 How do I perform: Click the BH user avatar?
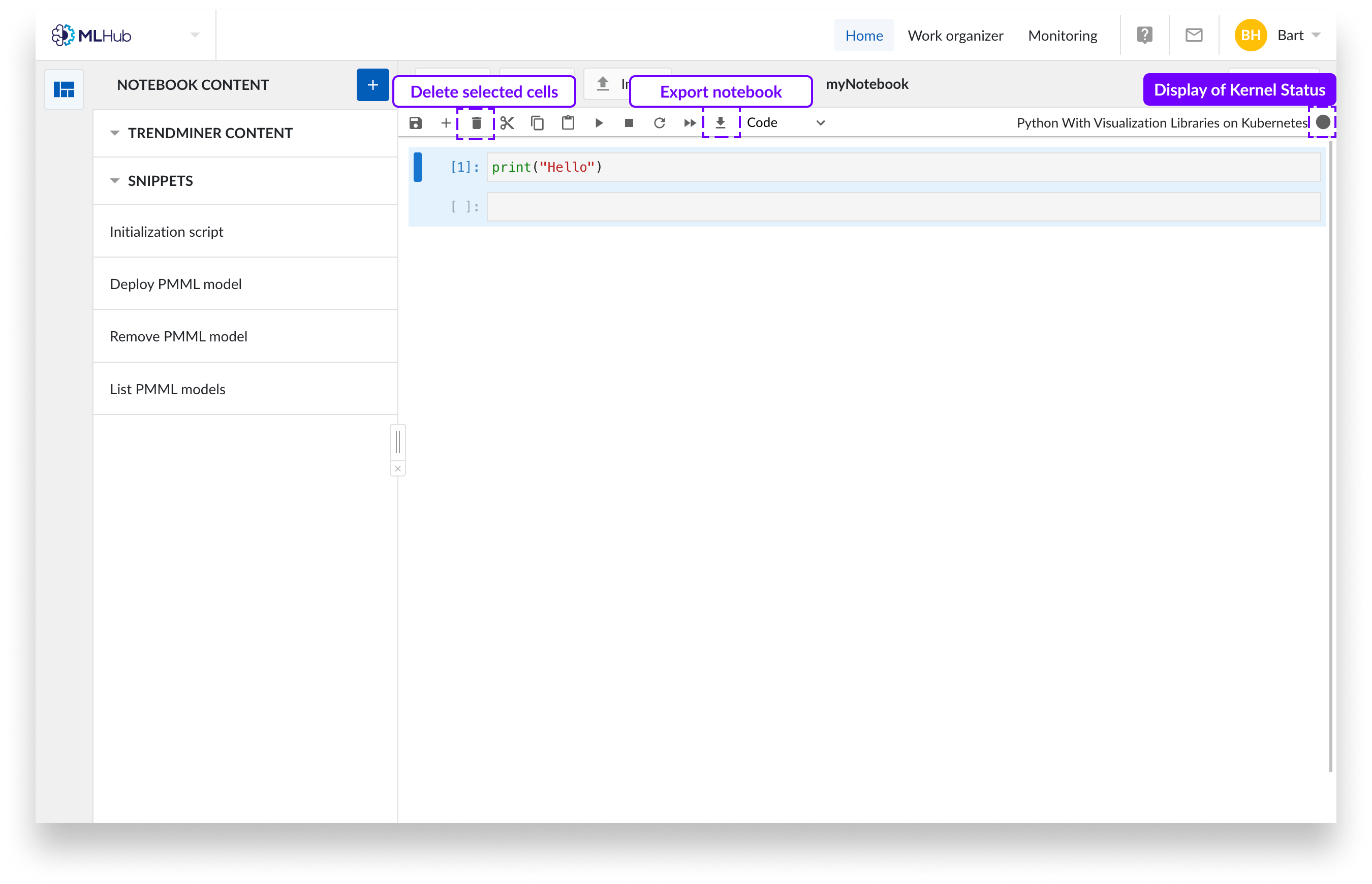pos(1251,36)
